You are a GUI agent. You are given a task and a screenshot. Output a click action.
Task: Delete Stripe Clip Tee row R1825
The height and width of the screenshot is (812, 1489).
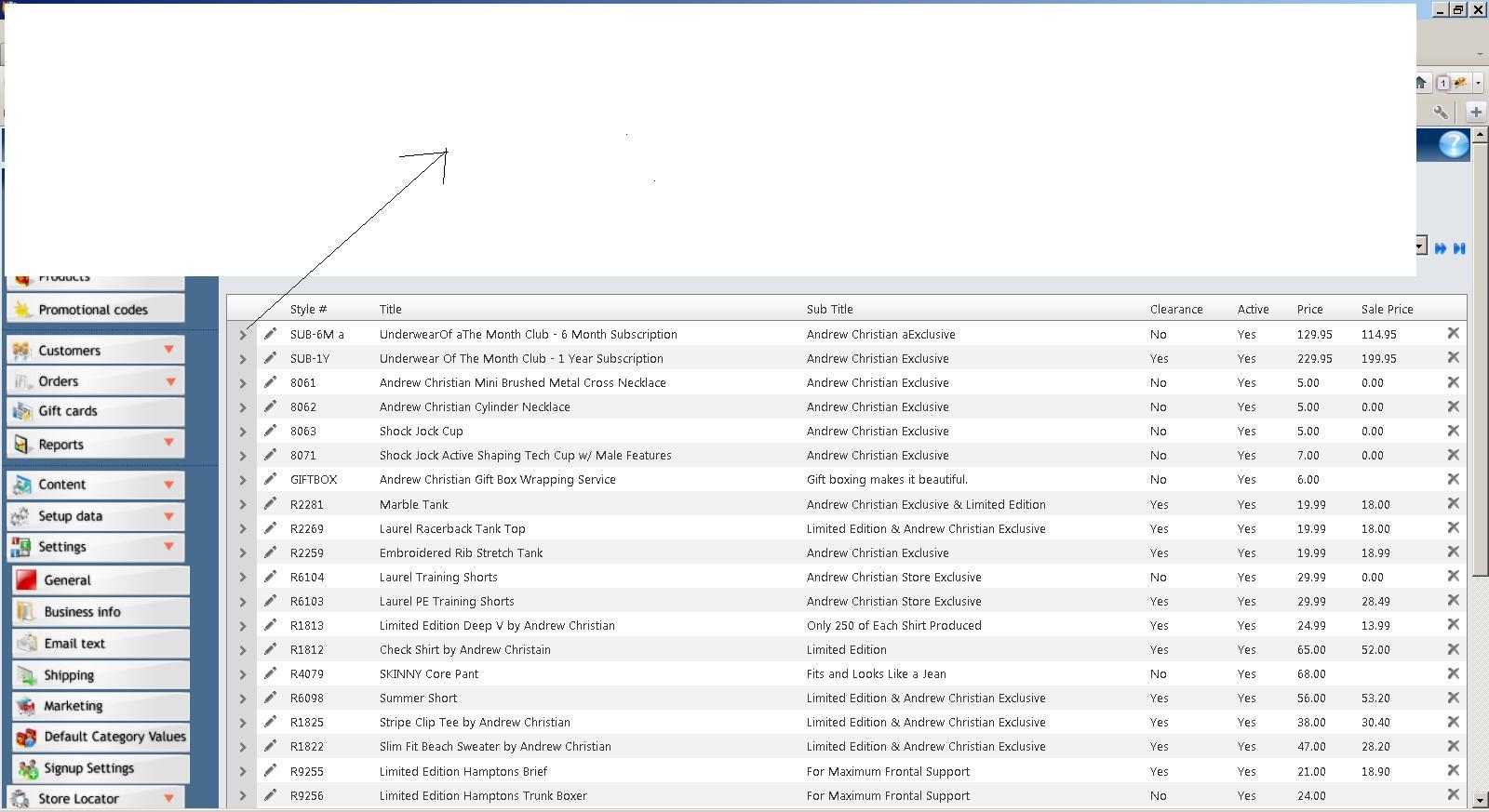click(x=1453, y=722)
